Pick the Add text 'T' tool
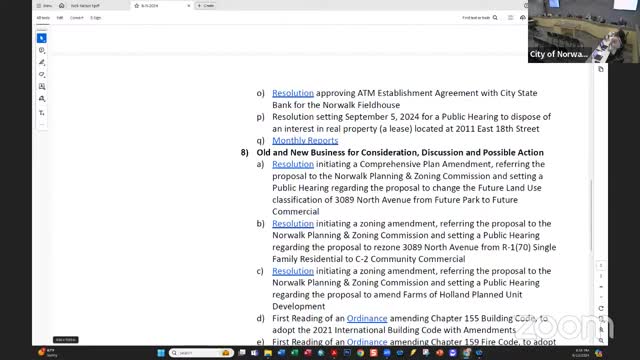 (x=42, y=113)
